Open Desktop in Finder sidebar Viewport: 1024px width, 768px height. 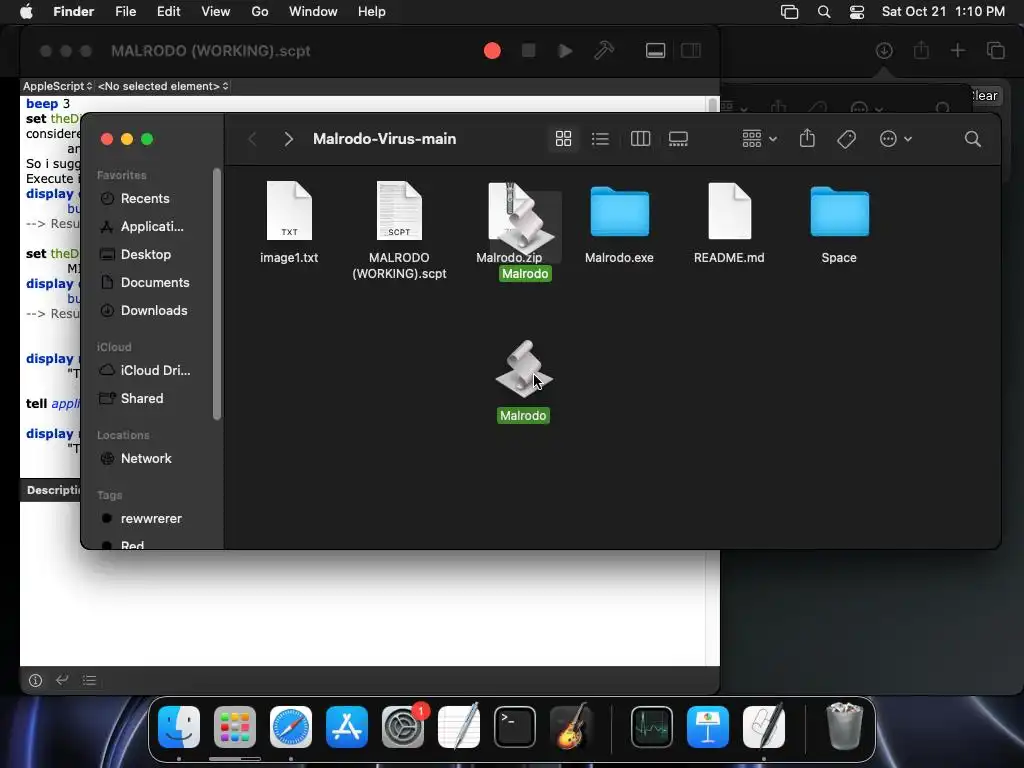click(x=145, y=255)
